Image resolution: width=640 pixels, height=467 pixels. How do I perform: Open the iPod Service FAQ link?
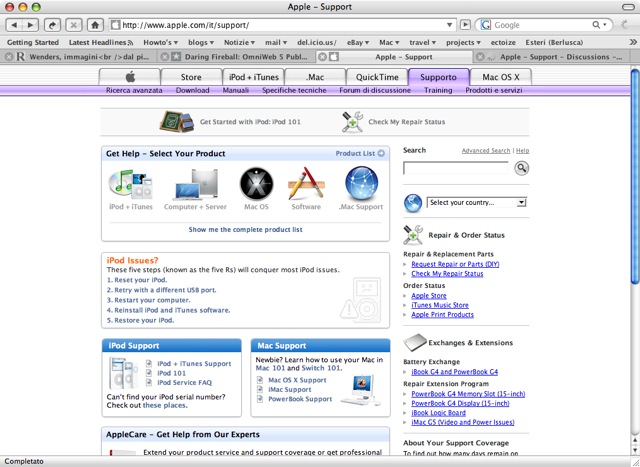coord(184,382)
